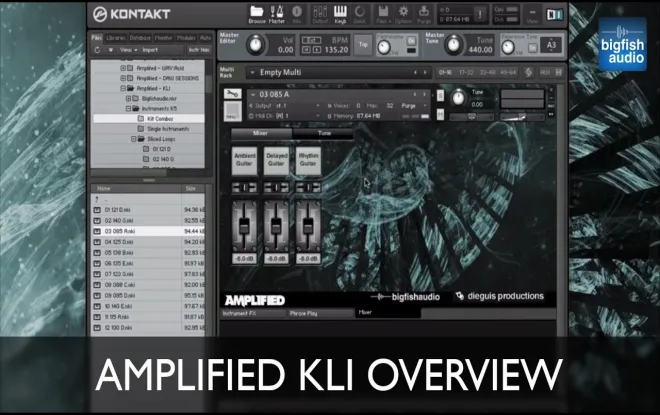Open the Options gear icon
The width and height of the screenshot is (660, 415).
click(x=403, y=14)
